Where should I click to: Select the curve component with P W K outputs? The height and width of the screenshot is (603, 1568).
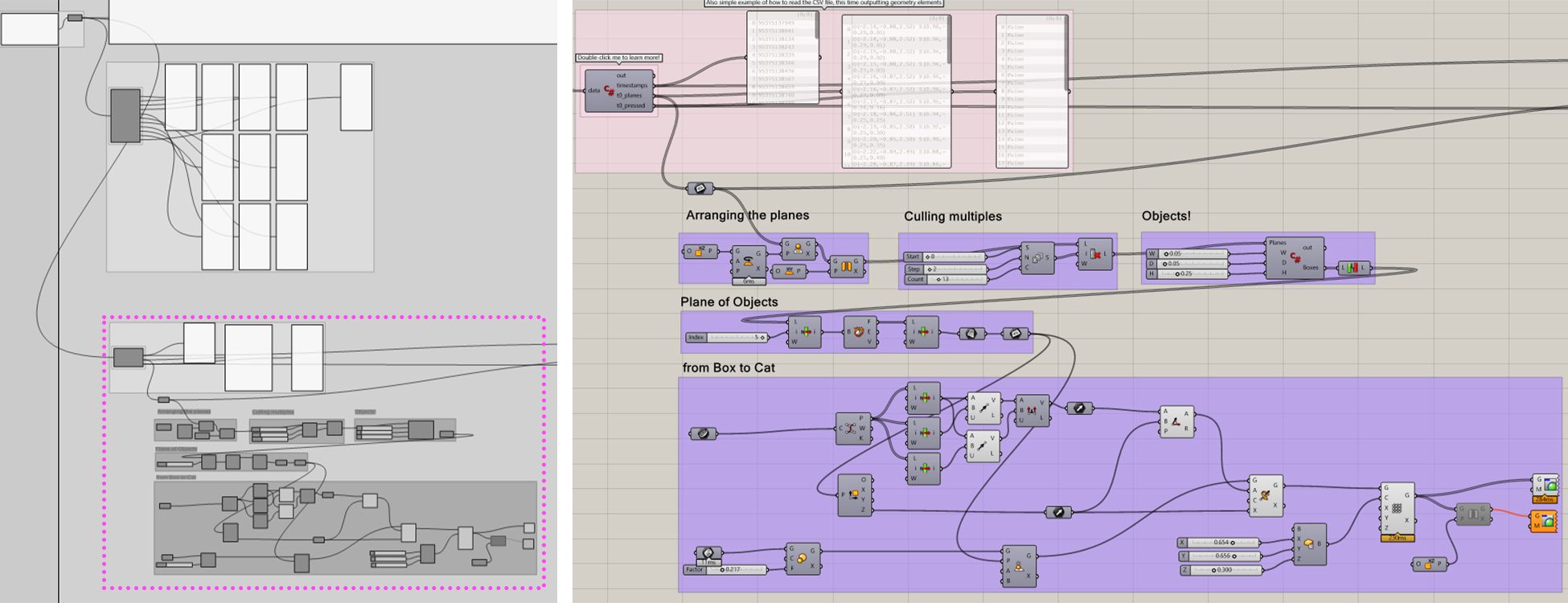[852, 429]
